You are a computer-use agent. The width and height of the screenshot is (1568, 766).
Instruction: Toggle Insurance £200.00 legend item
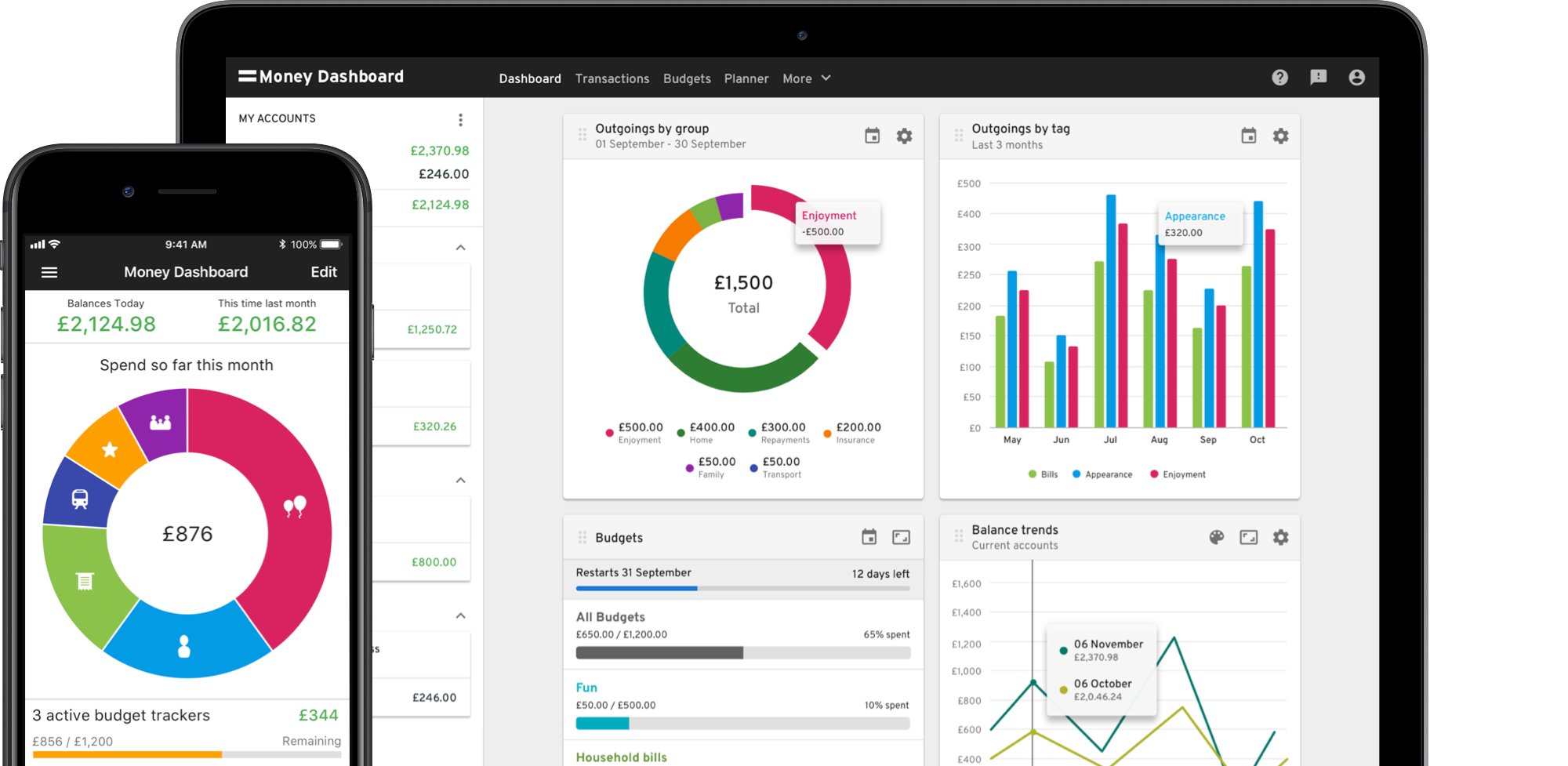[x=852, y=433]
